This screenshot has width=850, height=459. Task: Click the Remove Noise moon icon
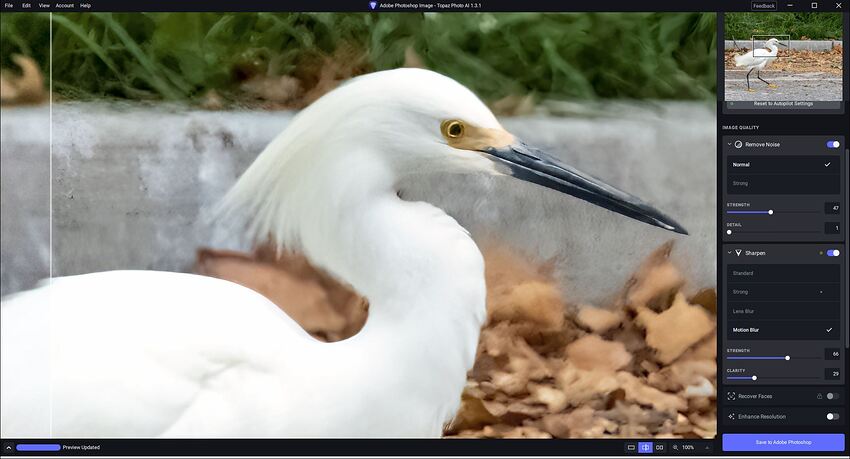coord(739,144)
